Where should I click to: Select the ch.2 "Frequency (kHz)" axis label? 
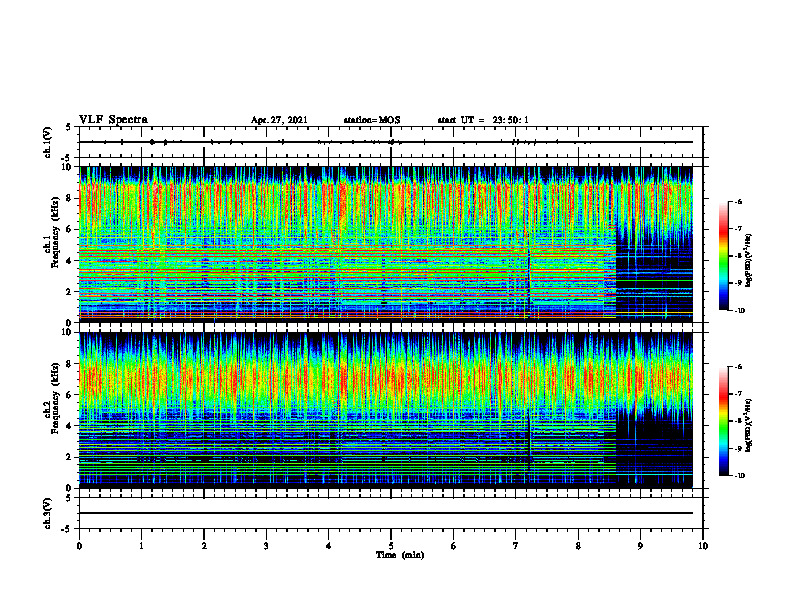coord(55,398)
